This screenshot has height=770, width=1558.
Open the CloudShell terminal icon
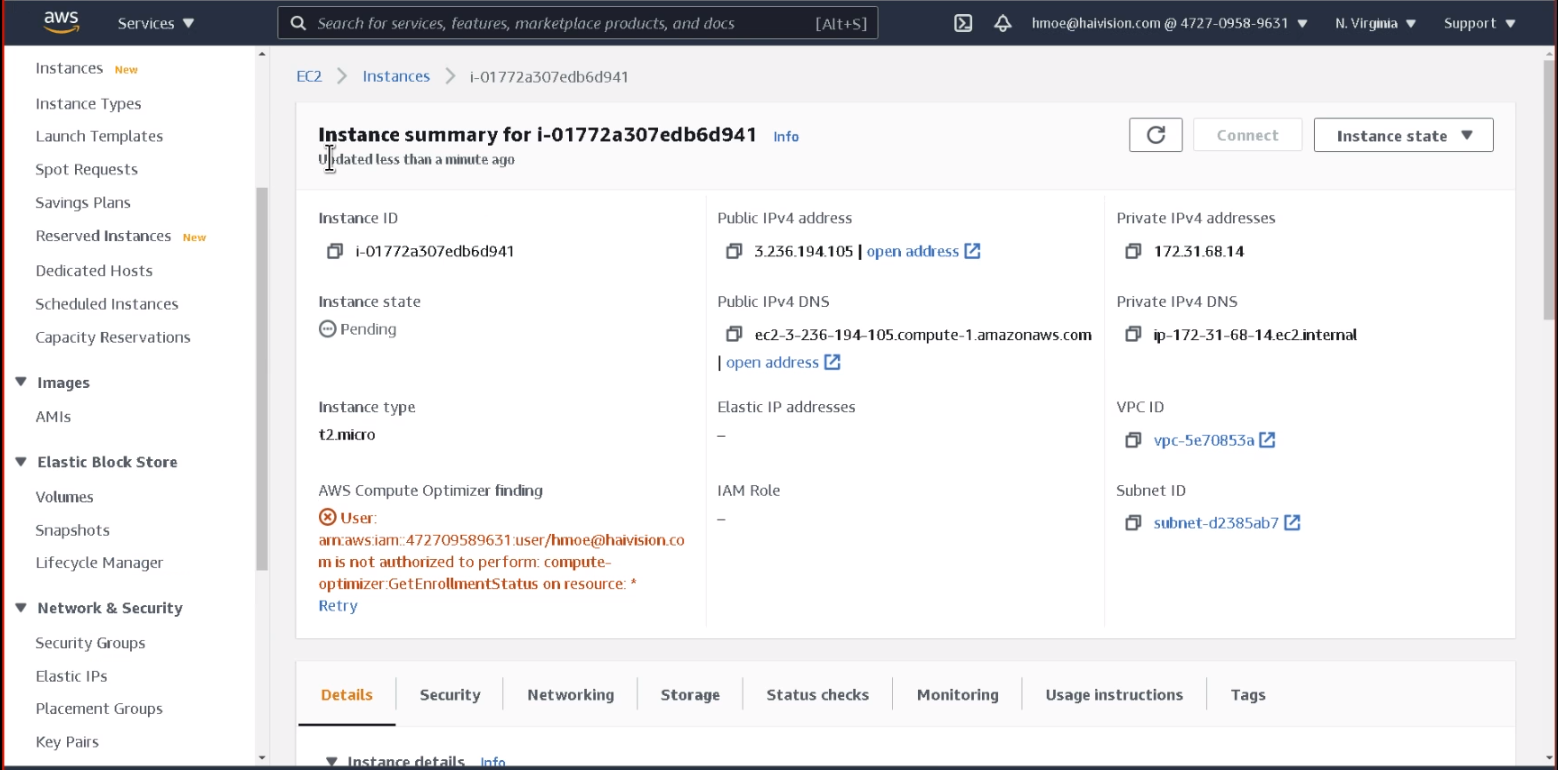[x=963, y=23]
